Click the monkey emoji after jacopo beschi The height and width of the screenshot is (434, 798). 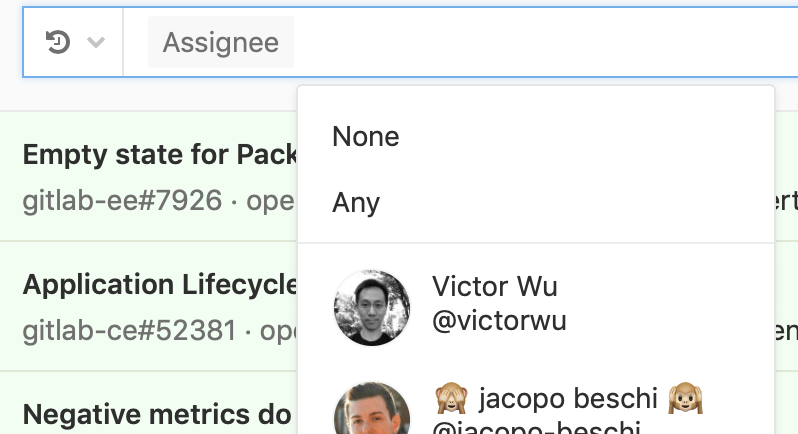(x=689, y=399)
